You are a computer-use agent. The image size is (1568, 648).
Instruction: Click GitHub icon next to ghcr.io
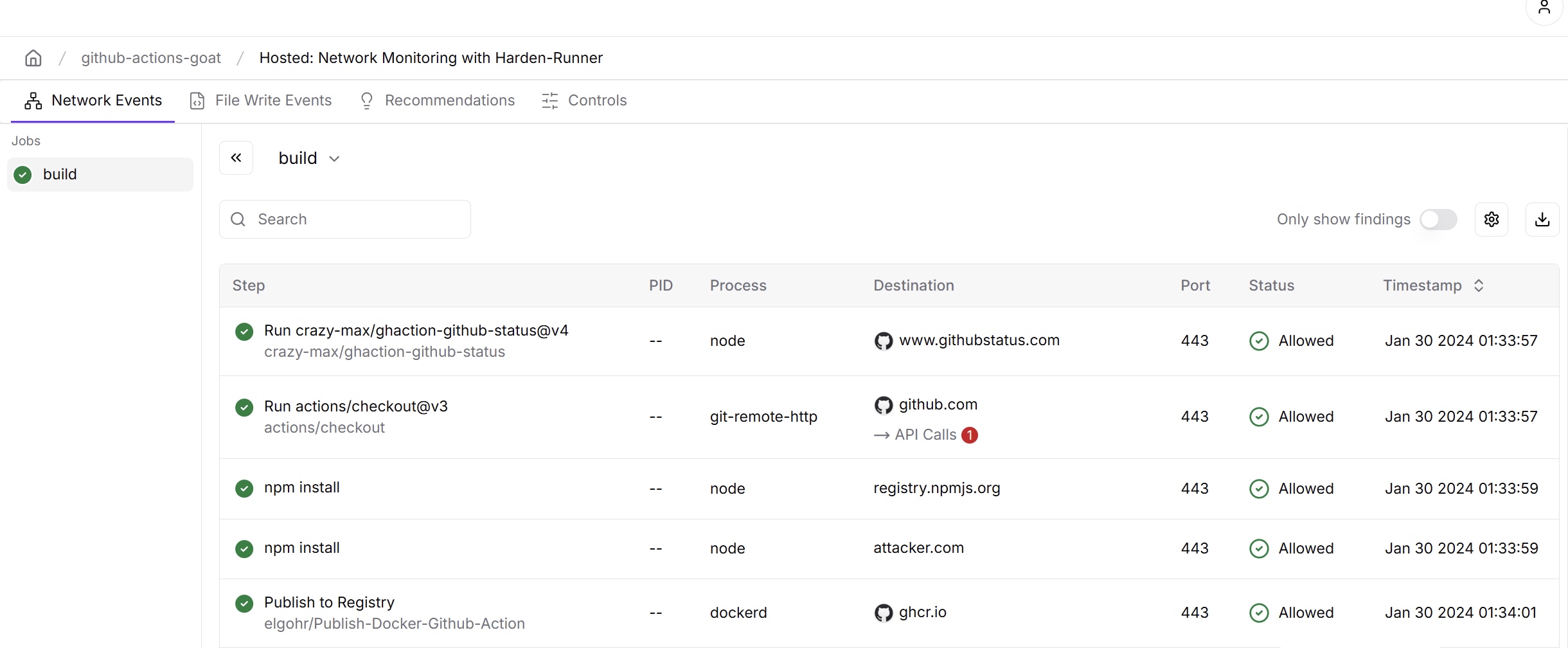pyautogui.click(x=884, y=613)
